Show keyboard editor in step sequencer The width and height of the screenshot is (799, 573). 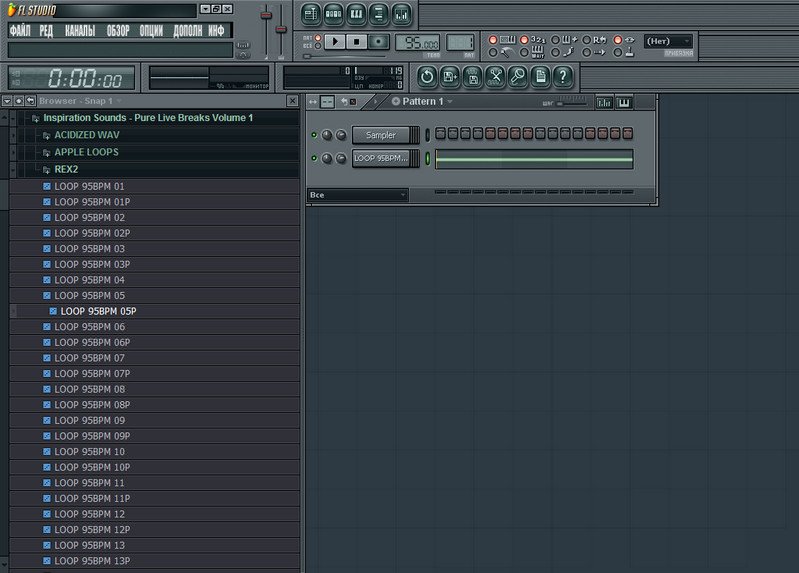click(625, 102)
